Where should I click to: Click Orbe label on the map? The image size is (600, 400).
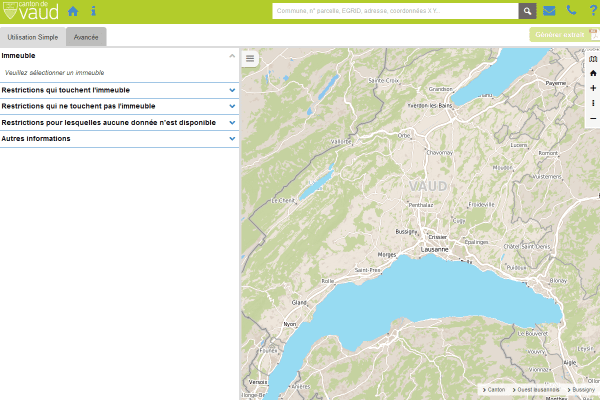[404, 136]
